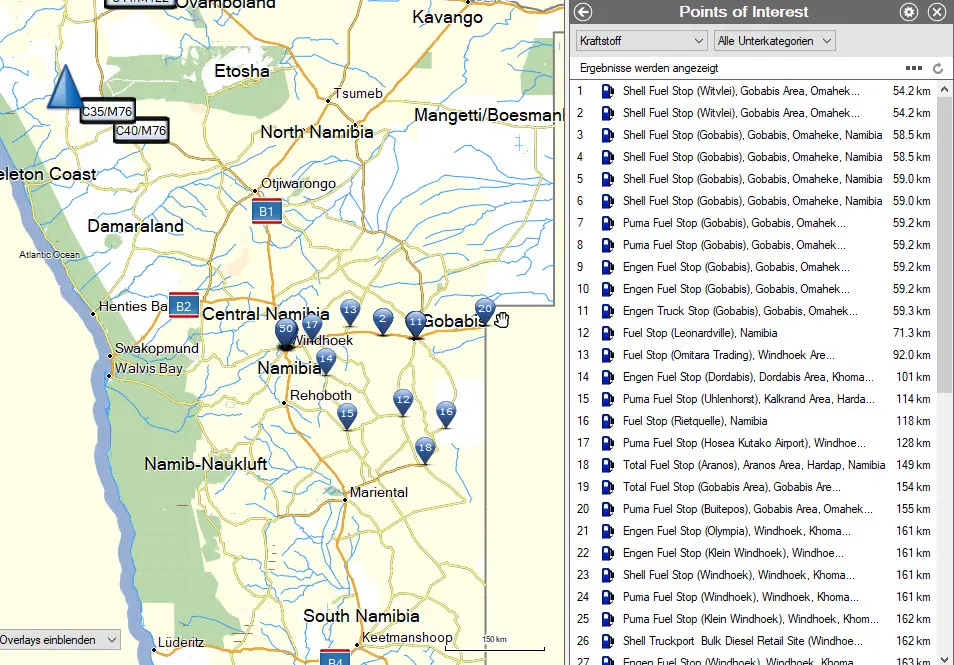This screenshot has height=665, width=954.
Task: Select Puma Fuel Stop (Hosea Kutako Airport)
Action: 754,443
